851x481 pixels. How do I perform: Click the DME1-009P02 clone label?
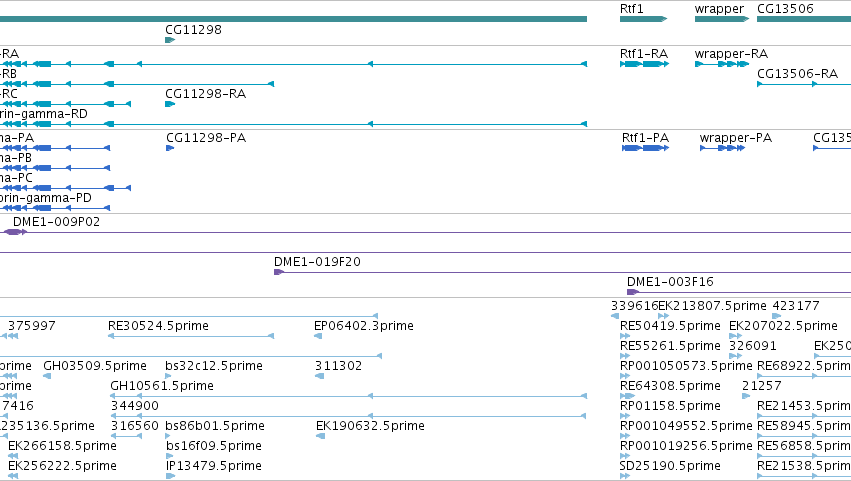point(56,222)
